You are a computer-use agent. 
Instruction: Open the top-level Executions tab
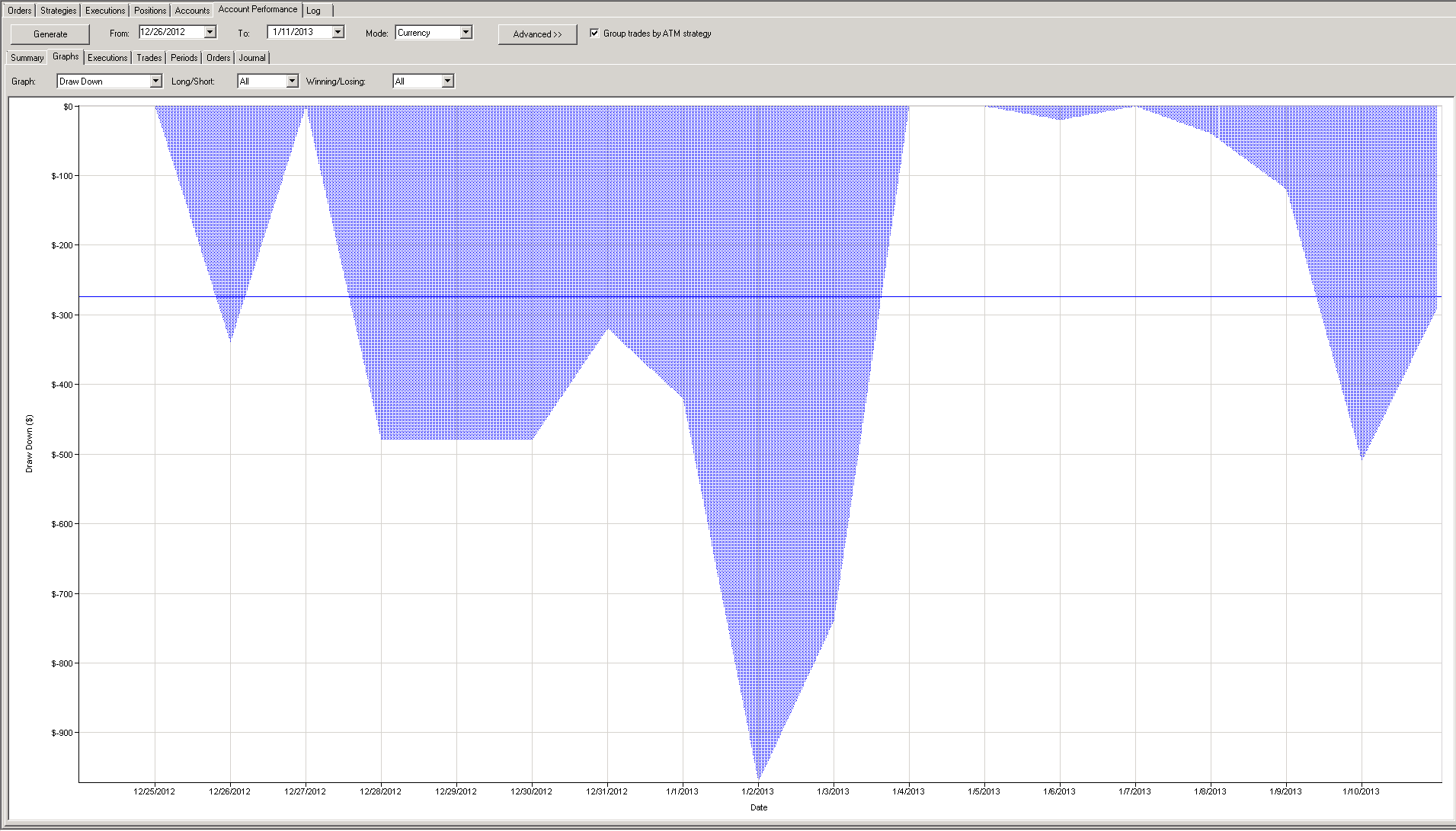[104, 11]
